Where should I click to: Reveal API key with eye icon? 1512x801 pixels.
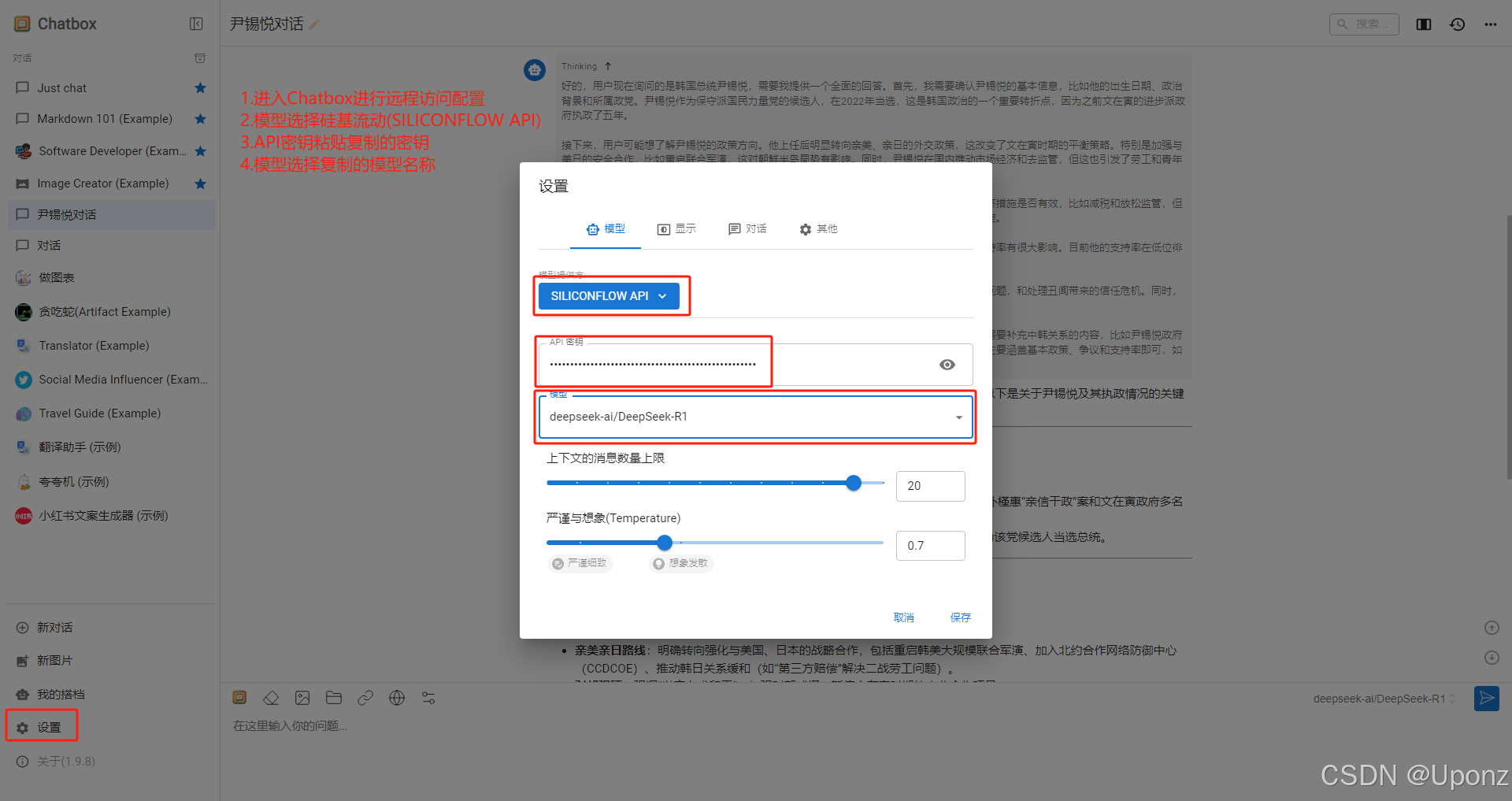pos(947,365)
